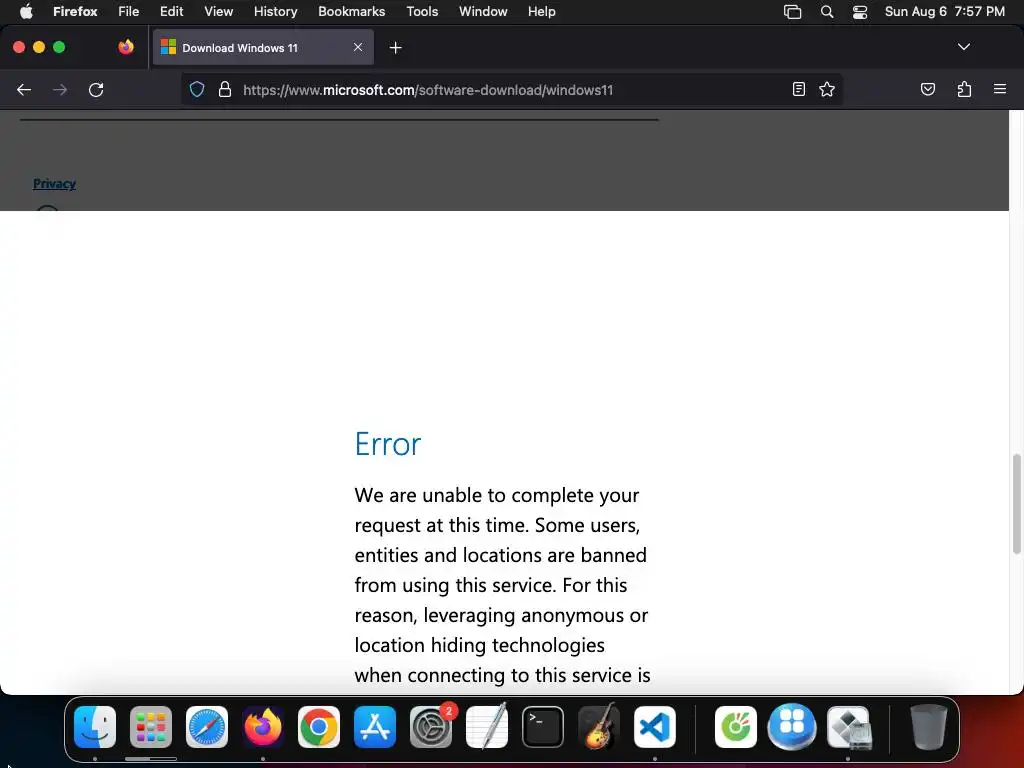Image resolution: width=1024 pixels, height=768 pixels.
Task: Click the forward navigation arrow
Action: pyautogui.click(x=60, y=90)
